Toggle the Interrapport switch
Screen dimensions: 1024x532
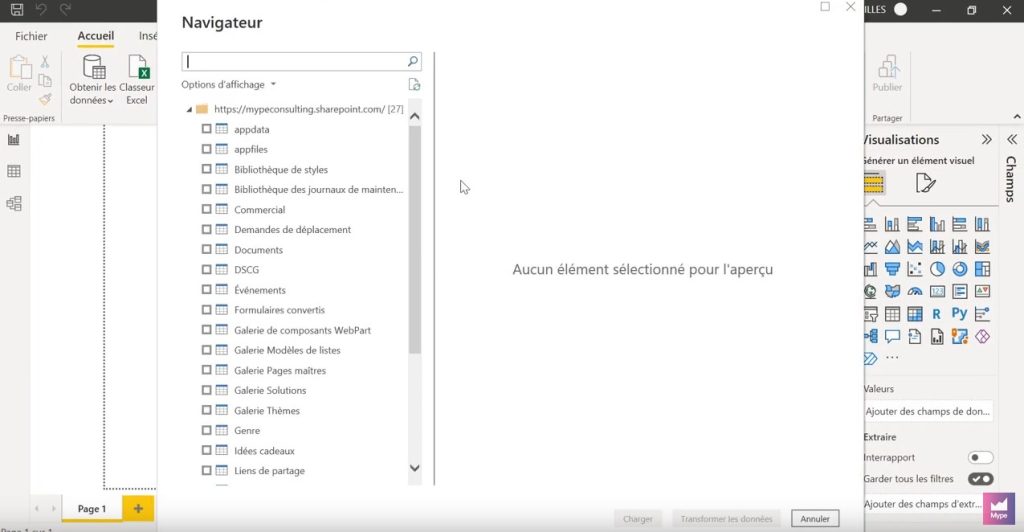tap(980, 458)
